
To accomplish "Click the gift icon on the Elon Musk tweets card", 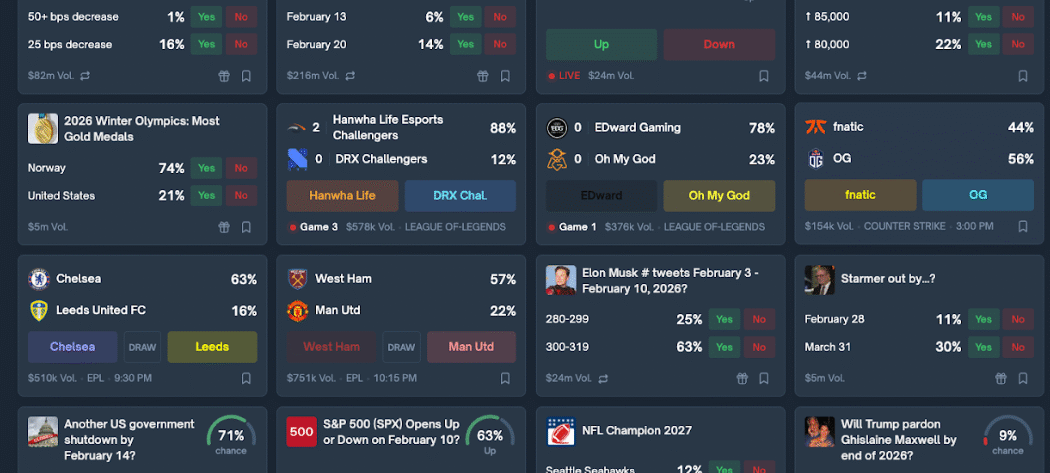I will 741,379.
